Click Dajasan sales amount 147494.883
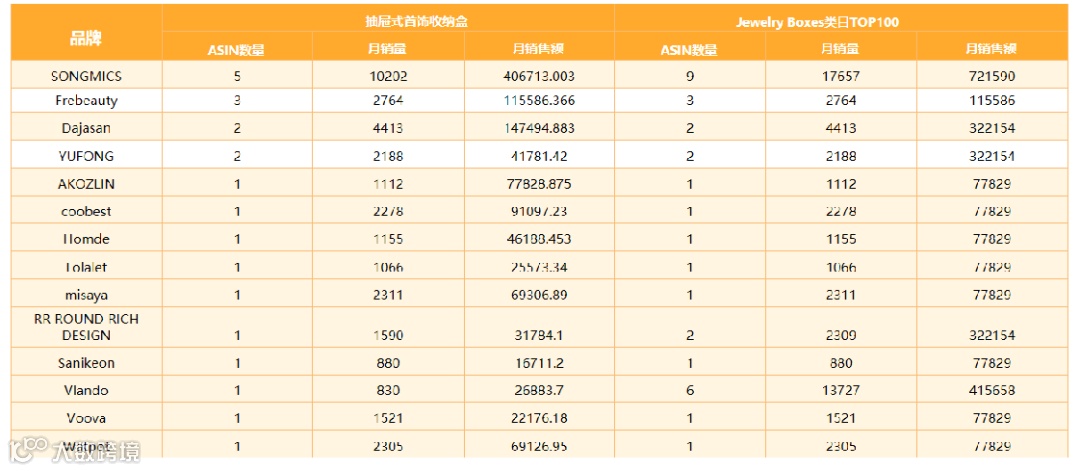1080x471 pixels. (x=539, y=128)
